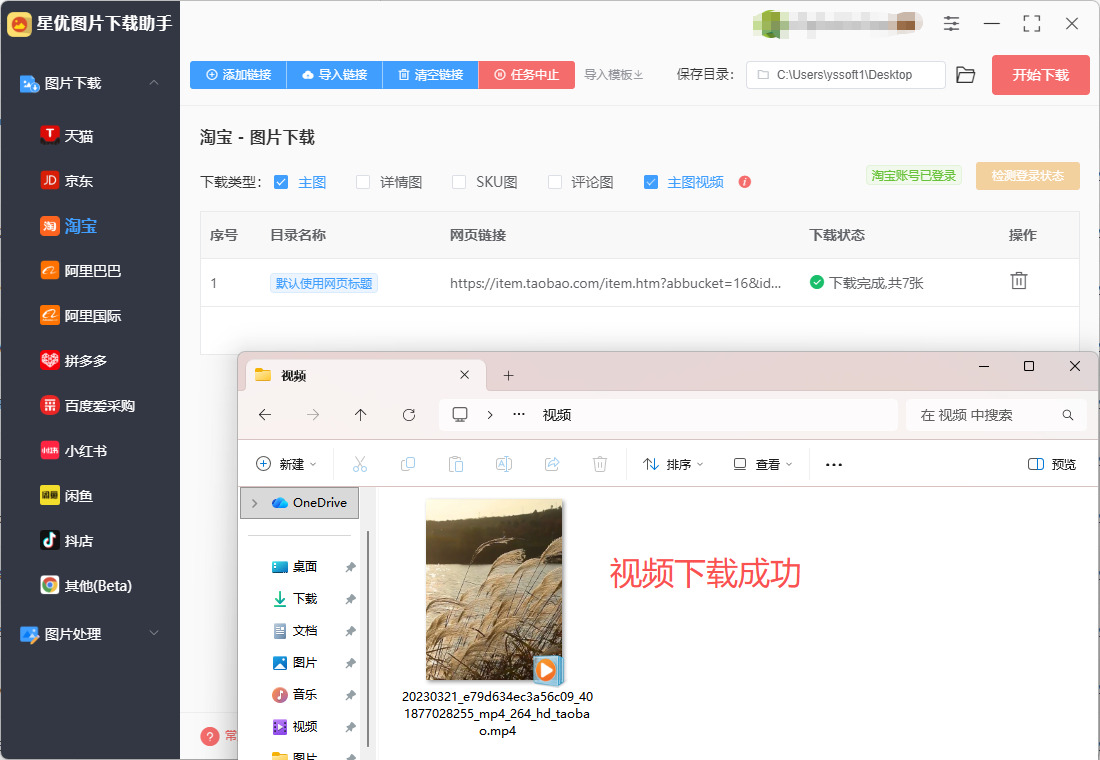
Task: Open 音乐 in Explorer navigation pane
Action: [295, 694]
